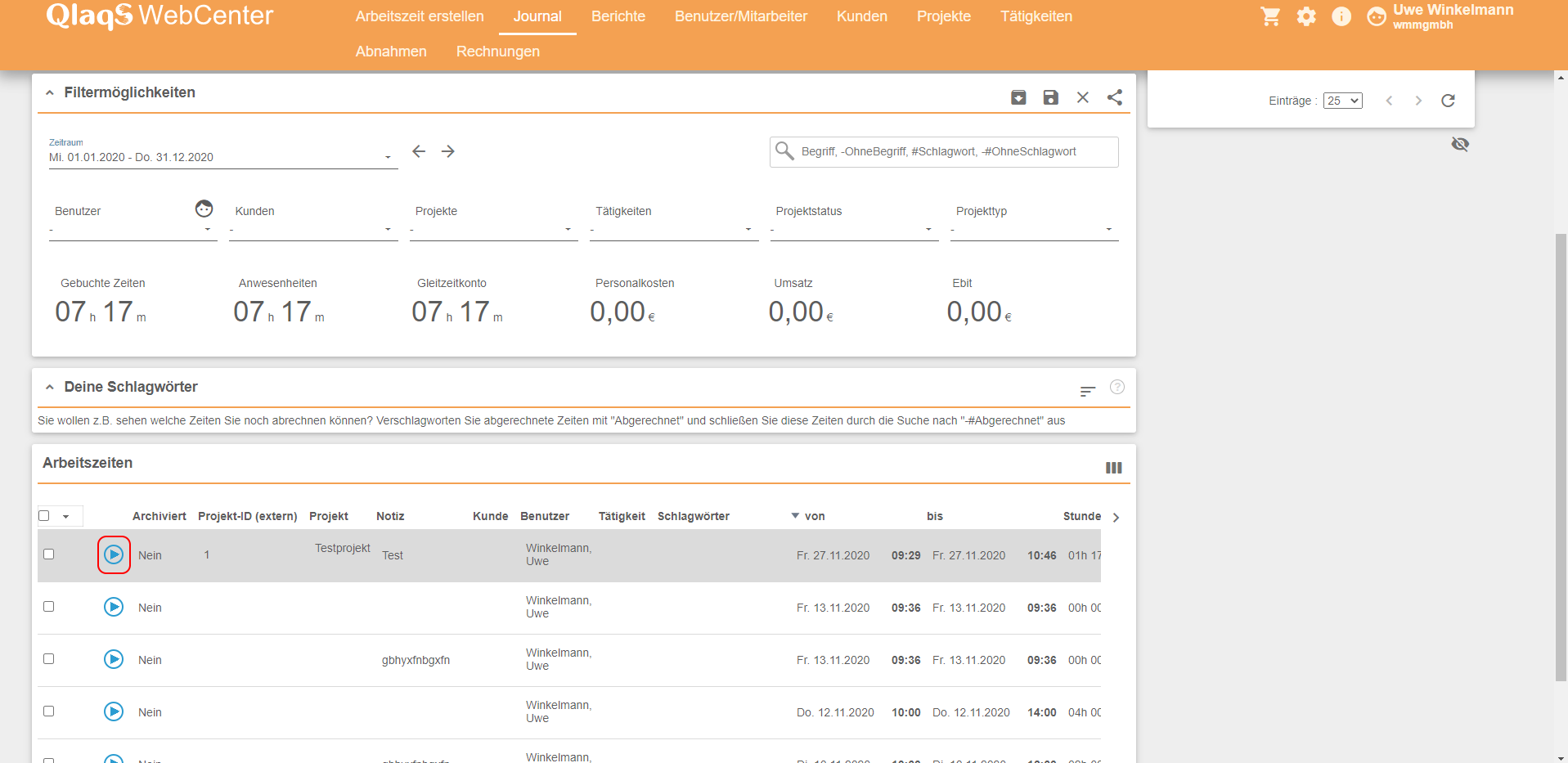
Task: Open the Zeitraum date range dropdown
Action: (223, 157)
